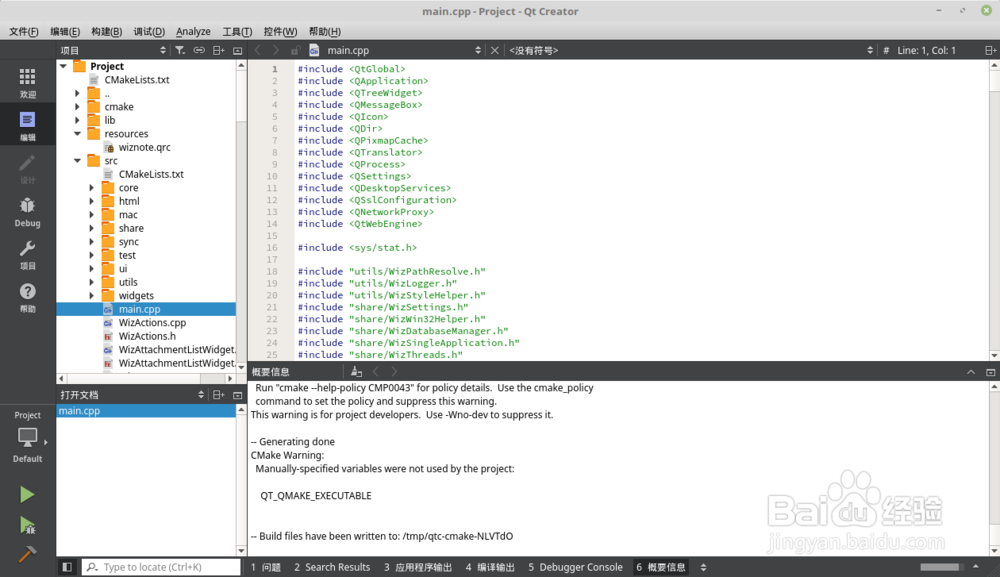Open the Open Documents panel selector
The image size is (1000, 577).
tap(133, 395)
